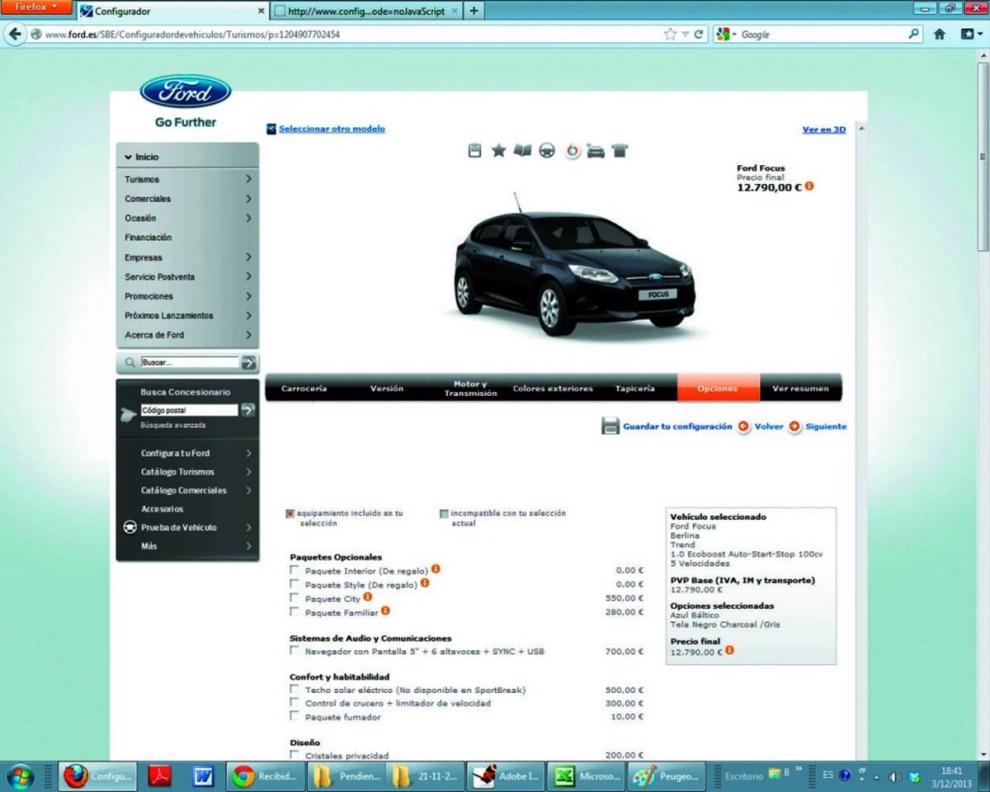Click info icon next to Precio final in summary box
This screenshot has height=792, width=990.
click(x=729, y=650)
